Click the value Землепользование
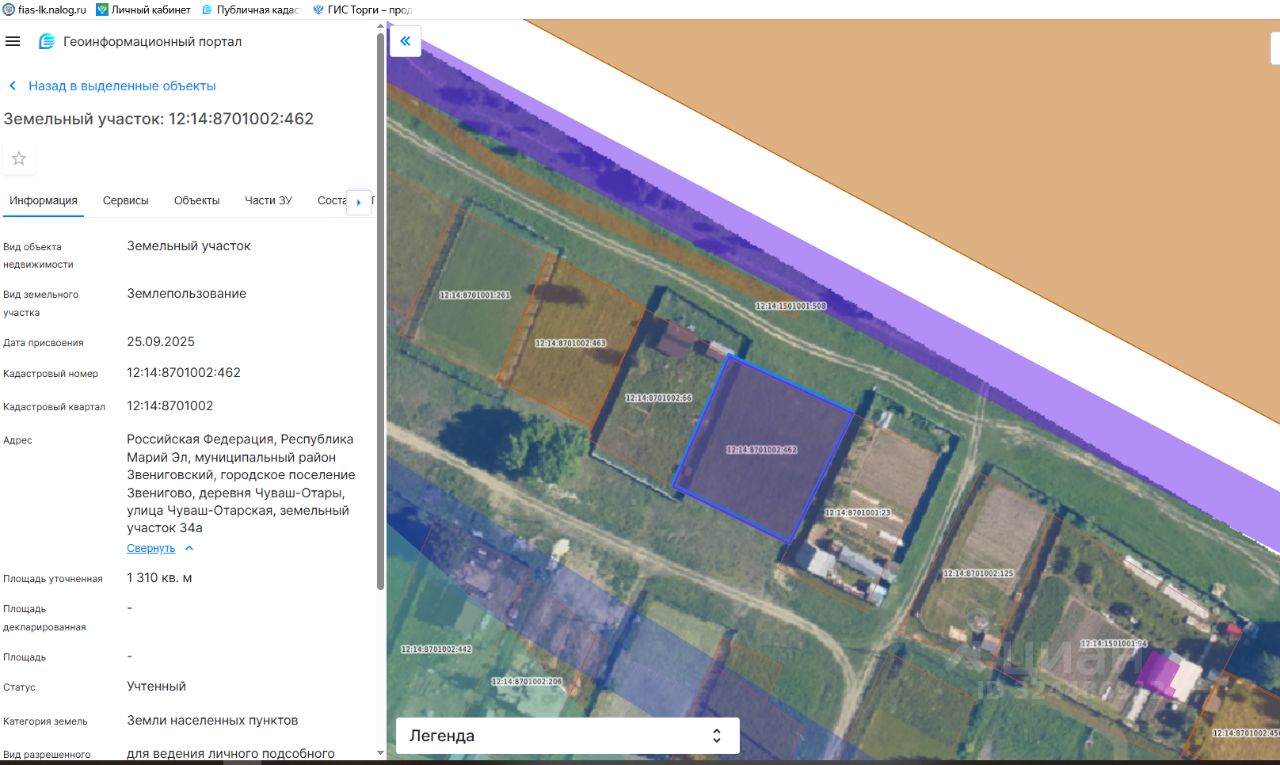Image resolution: width=1280 pixels, height=765 pixels. click(187, 294)
